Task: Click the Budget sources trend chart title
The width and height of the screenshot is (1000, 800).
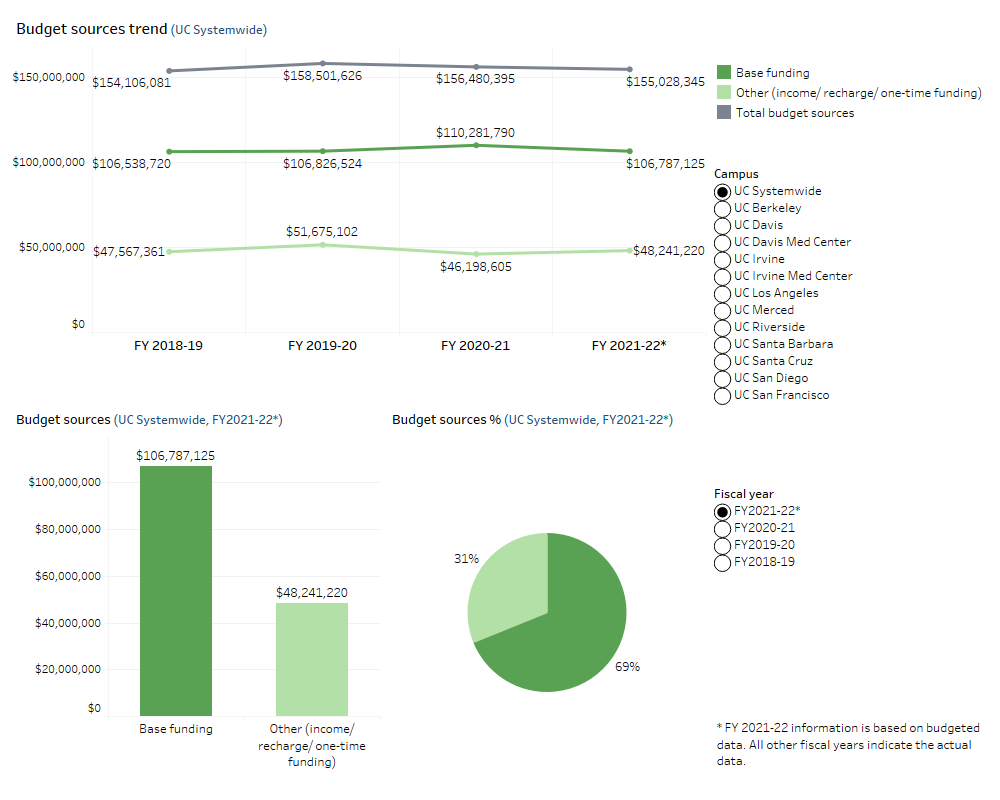Action: click(90, 29)
